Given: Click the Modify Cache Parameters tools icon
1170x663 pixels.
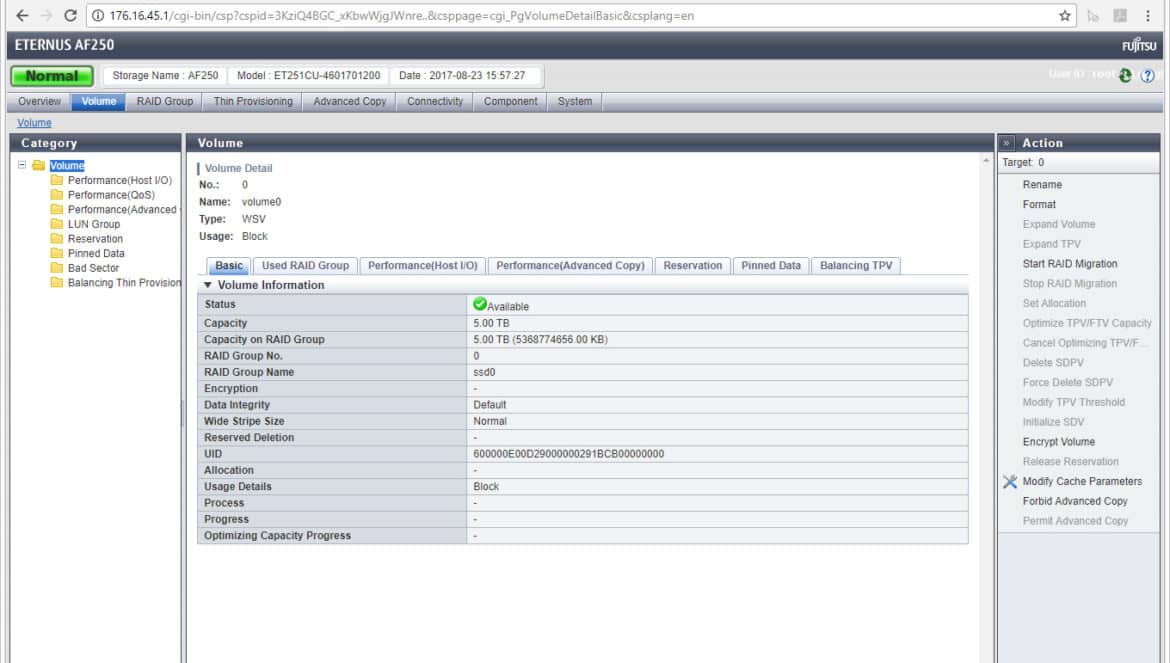Looking at the screenshot, I should [1010, 482].
